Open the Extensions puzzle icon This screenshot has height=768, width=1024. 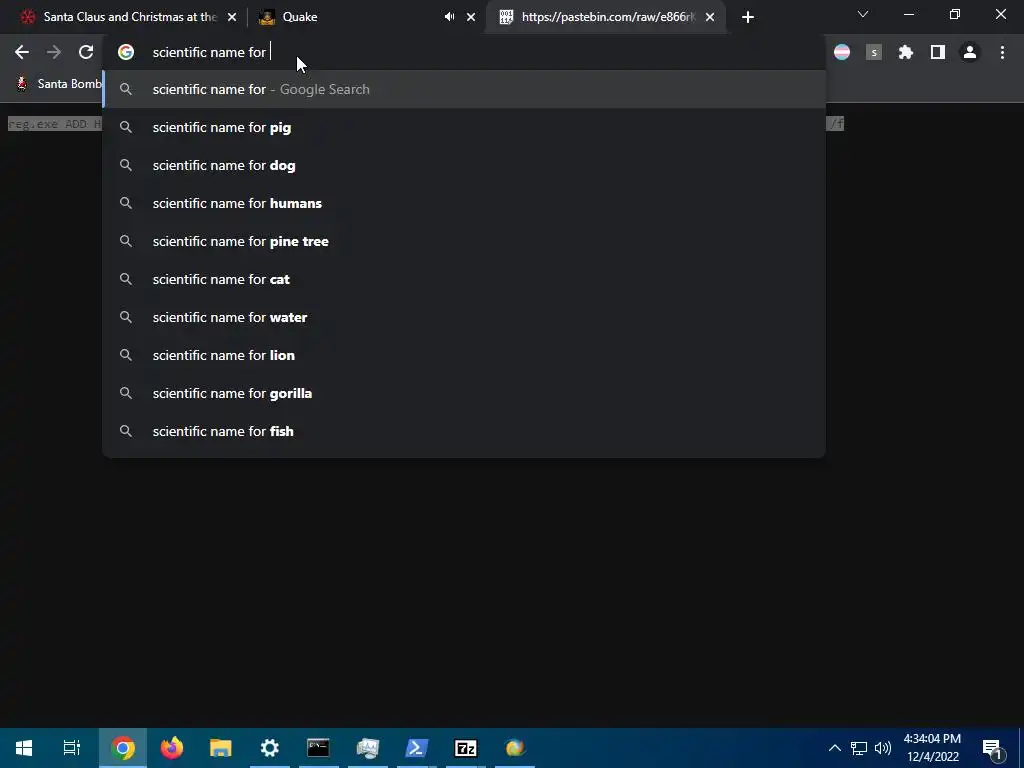[905, 52]
